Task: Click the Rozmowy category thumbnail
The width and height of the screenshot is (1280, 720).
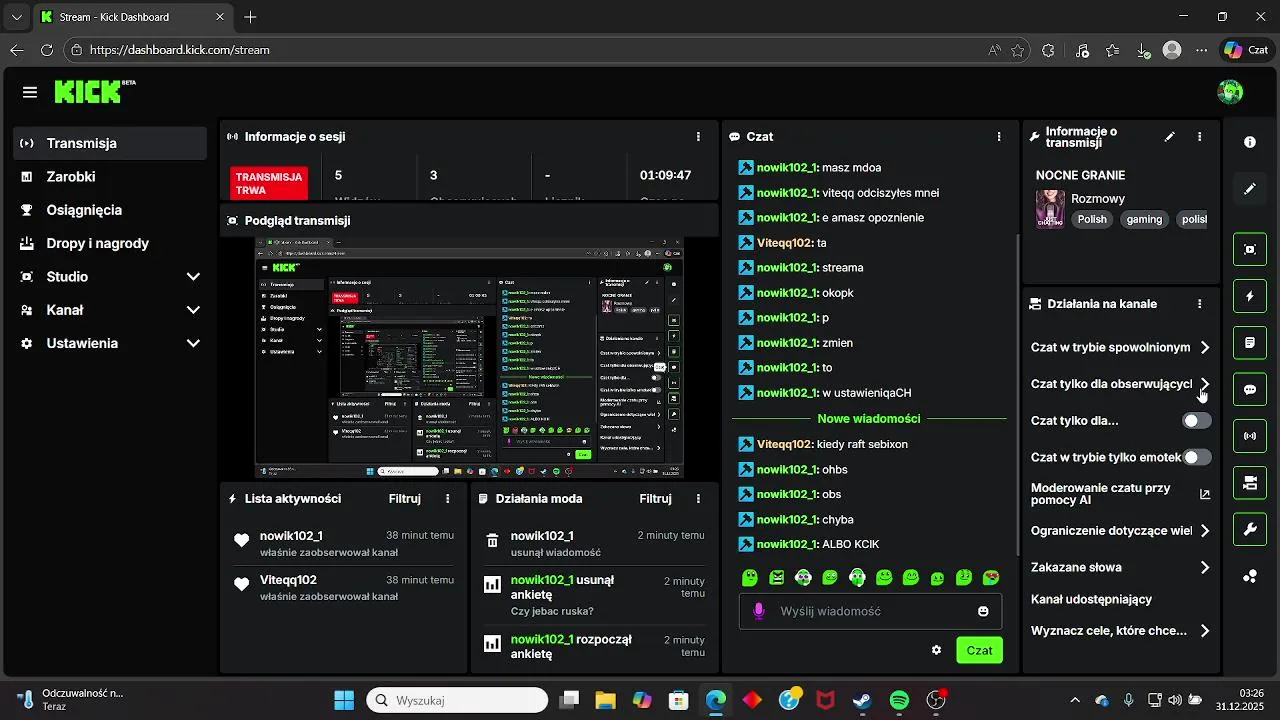Action: 1050,209
